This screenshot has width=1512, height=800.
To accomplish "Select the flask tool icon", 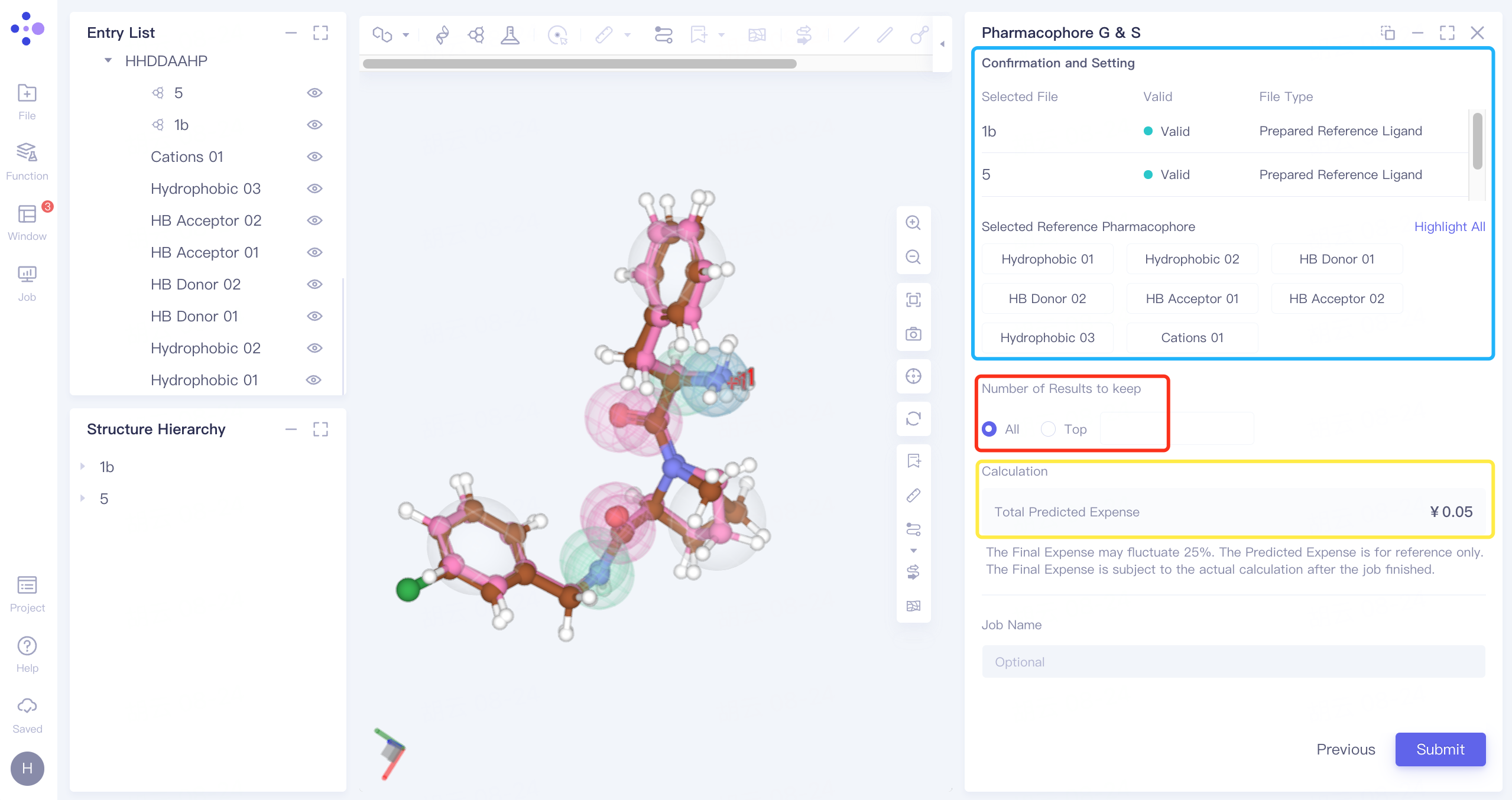I will tap(510, 35).
